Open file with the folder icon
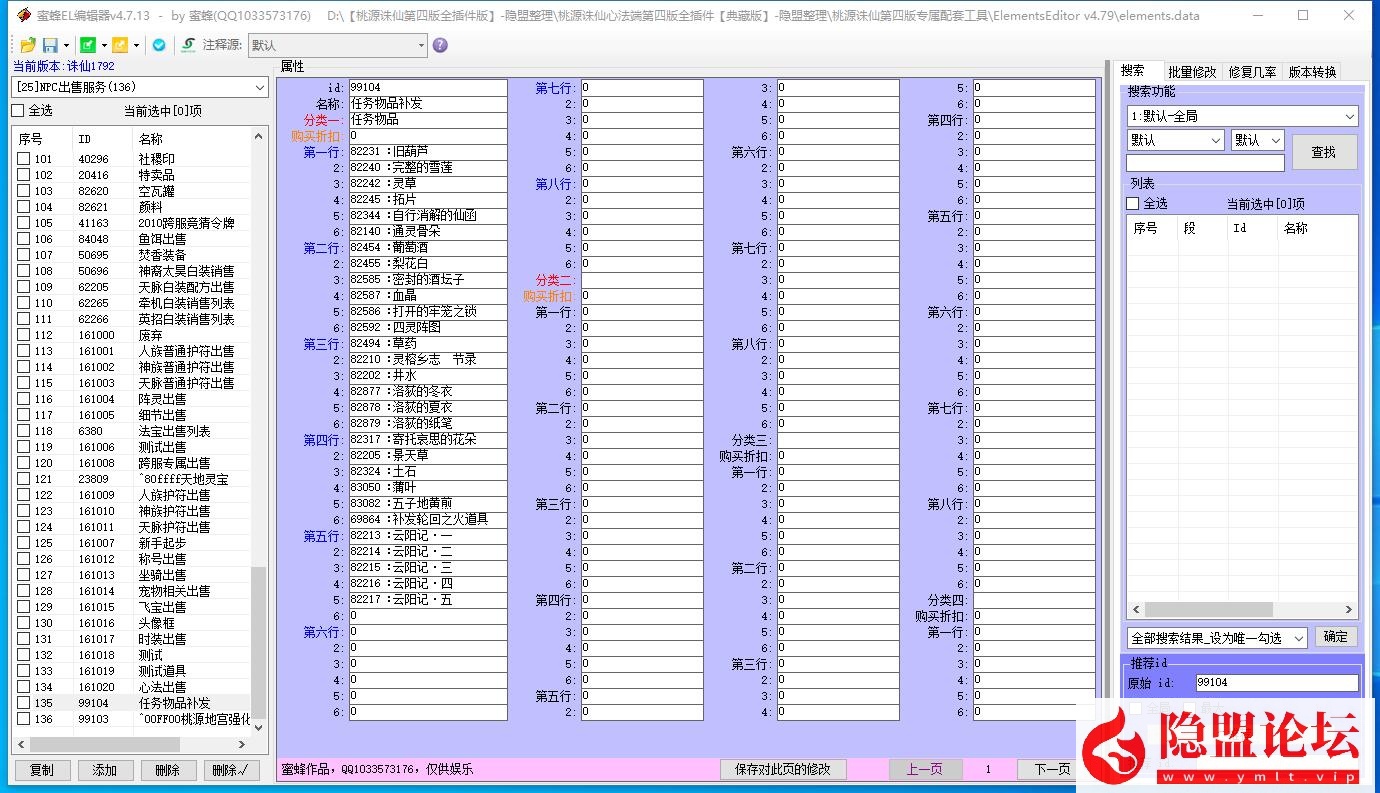 point(28,45)
